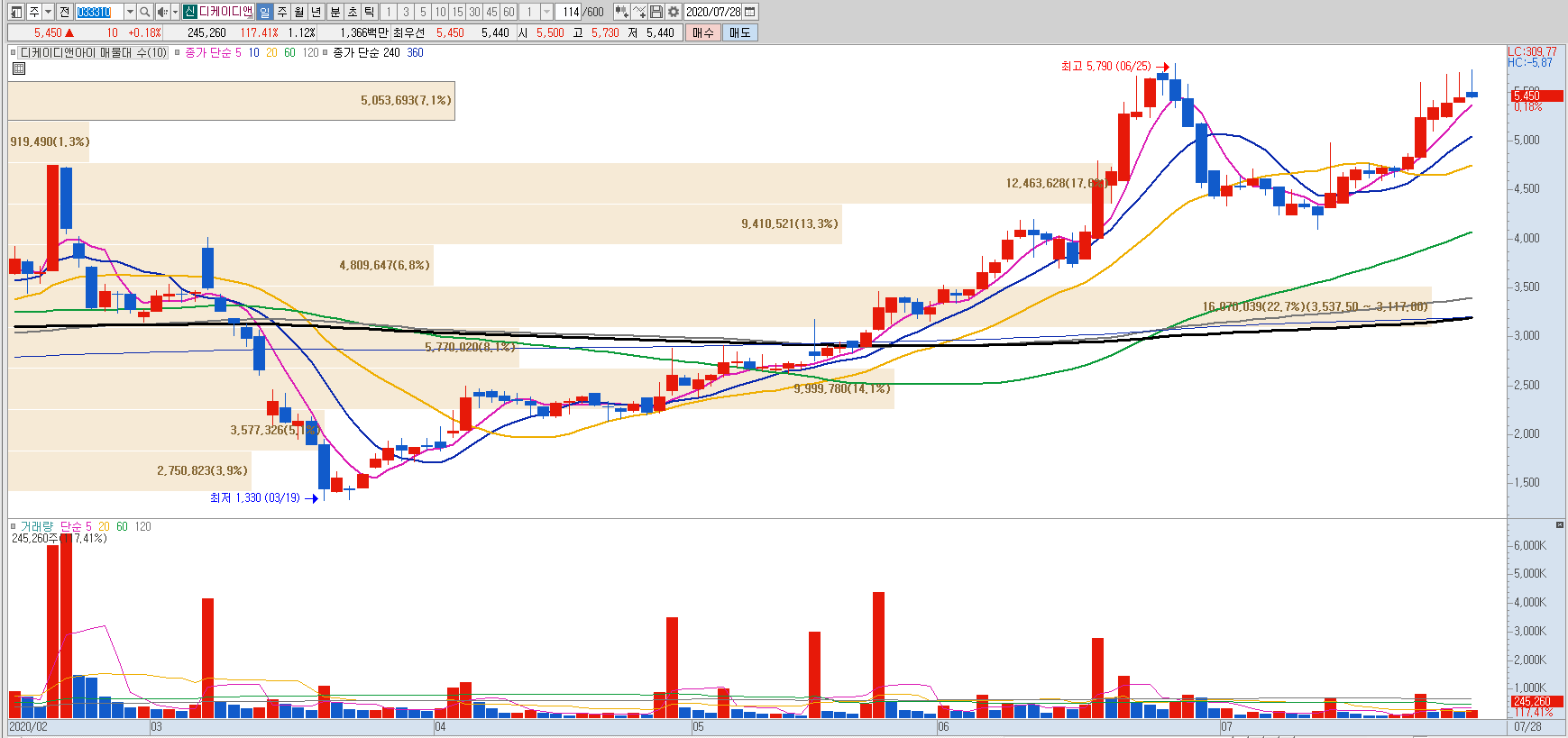Switch chart to 주 weekly period

click(282, 12)
